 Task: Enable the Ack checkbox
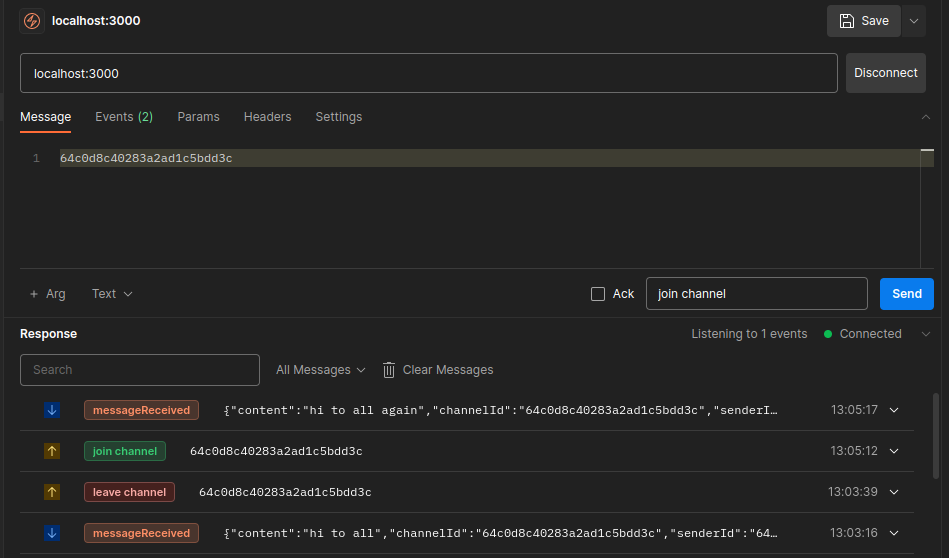coord(598,294)
